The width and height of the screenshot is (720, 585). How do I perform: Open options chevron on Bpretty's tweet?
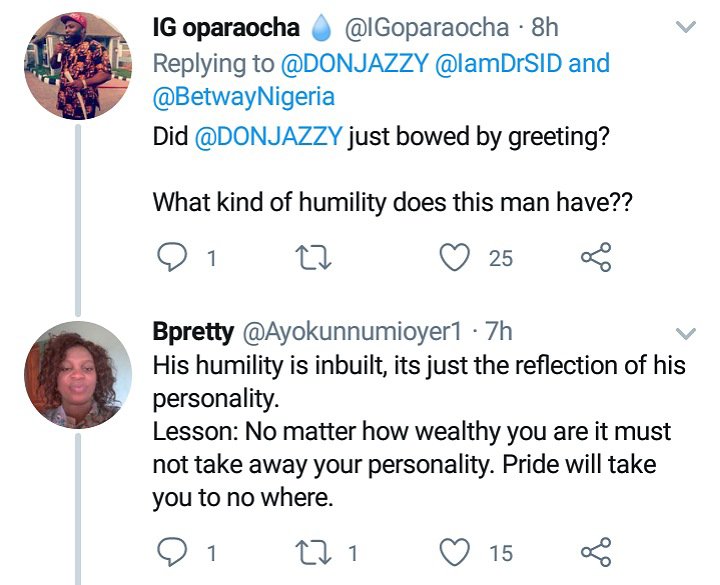tap(686, 331)
